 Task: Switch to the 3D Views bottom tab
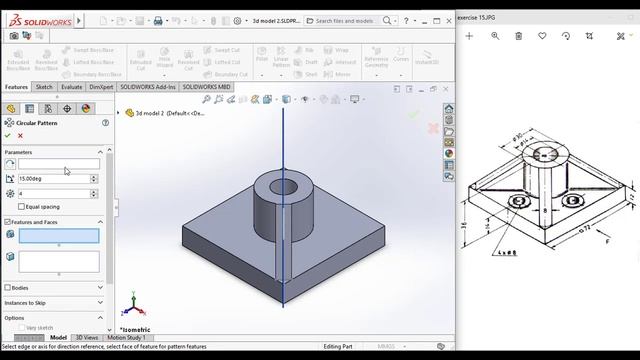[x=87, y=338]
